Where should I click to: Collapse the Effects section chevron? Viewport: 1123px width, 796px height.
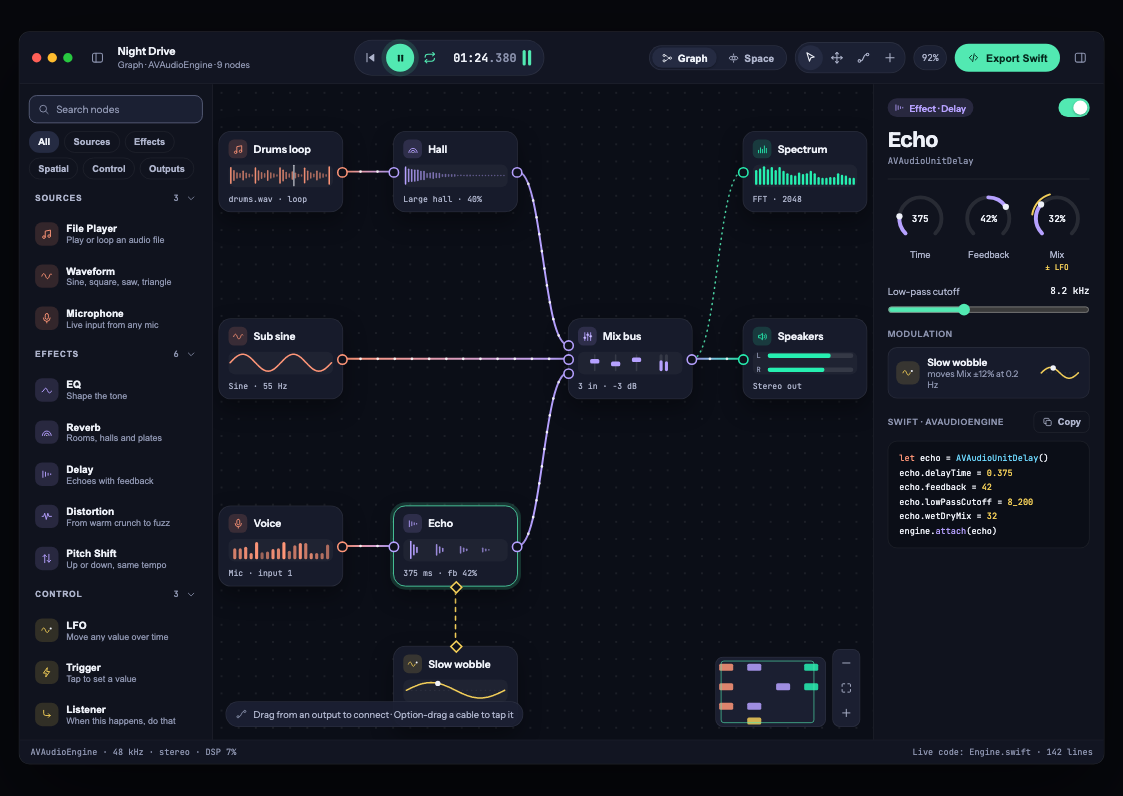pyautogui.click(x=191, y=354)
